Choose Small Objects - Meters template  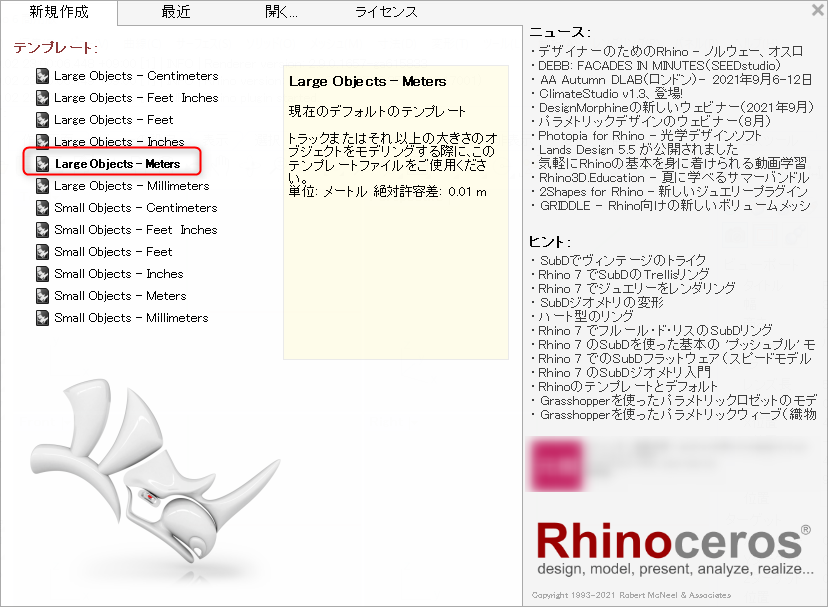click(120, 296)
